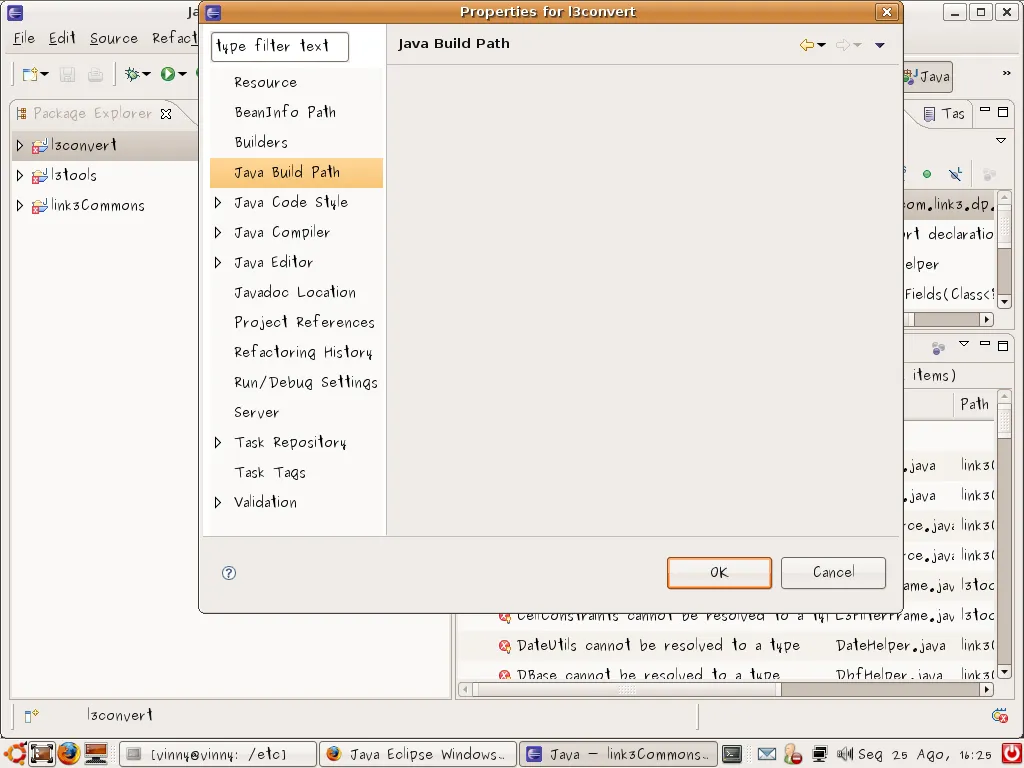
Task: Show more perspectives chevron
Action: tap(1006, 73)
